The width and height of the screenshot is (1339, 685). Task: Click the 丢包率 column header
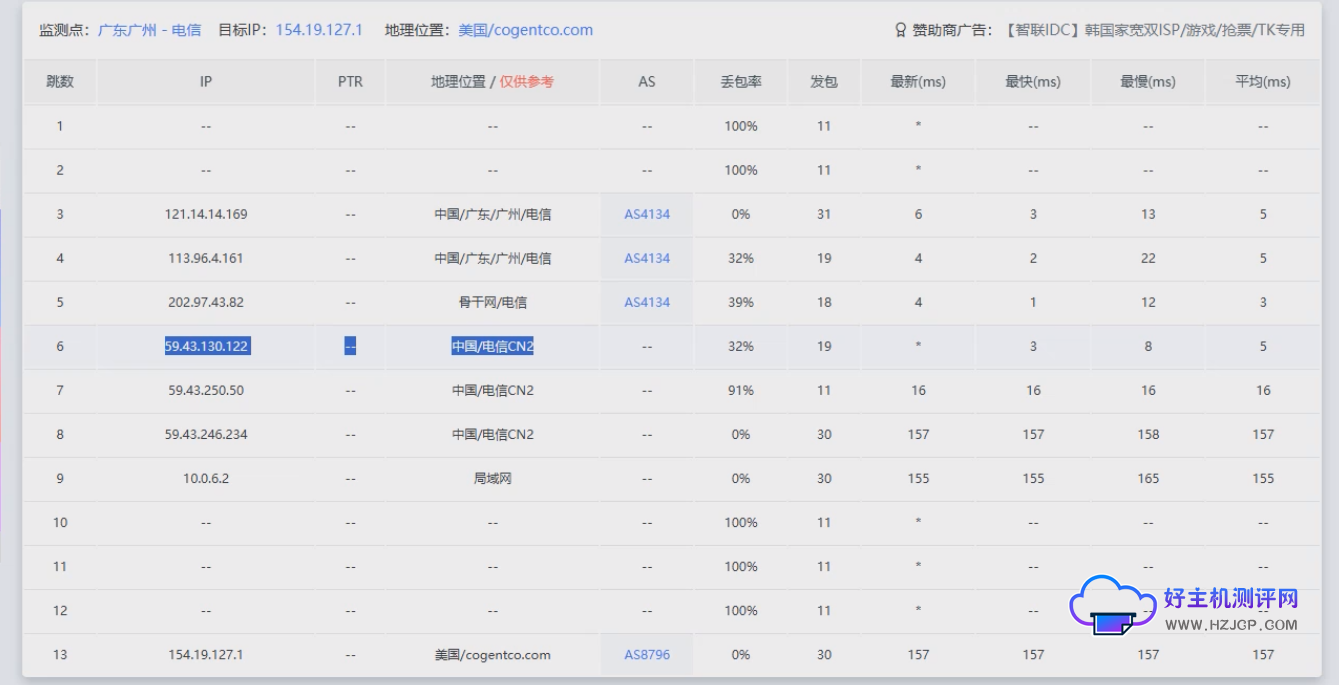pos(739,81)
